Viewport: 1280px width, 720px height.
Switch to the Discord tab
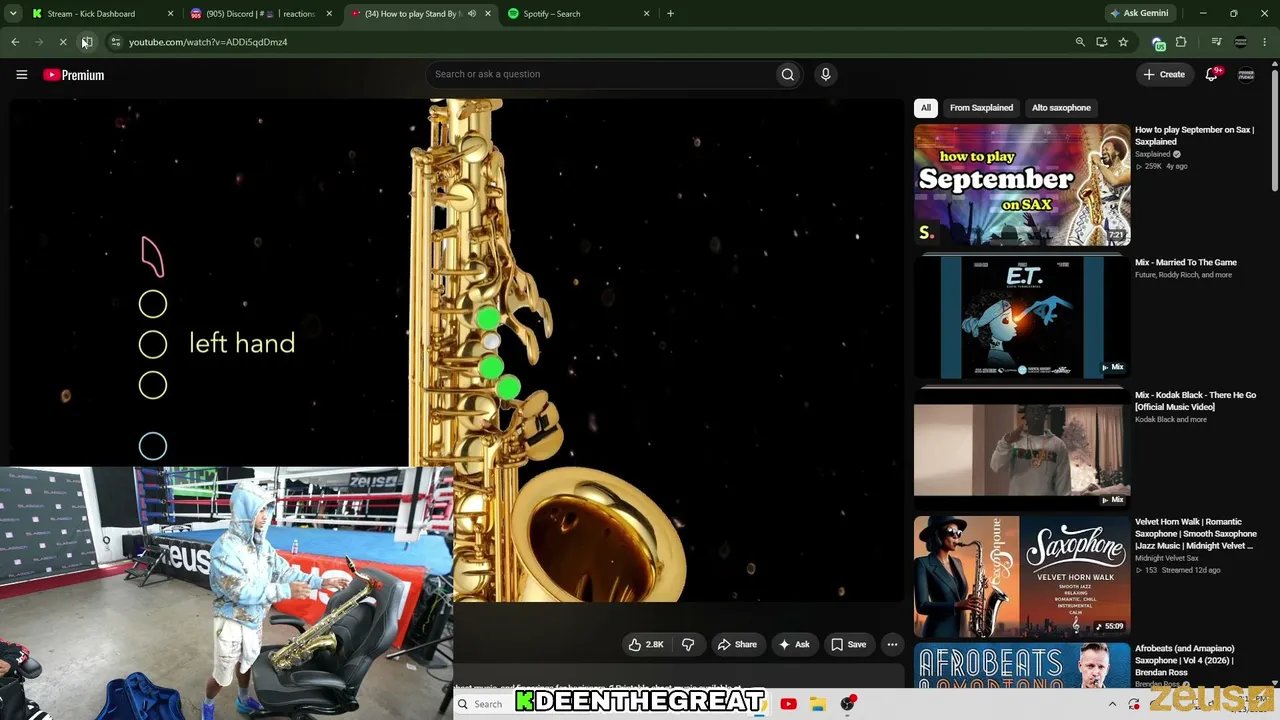[262, 14]
